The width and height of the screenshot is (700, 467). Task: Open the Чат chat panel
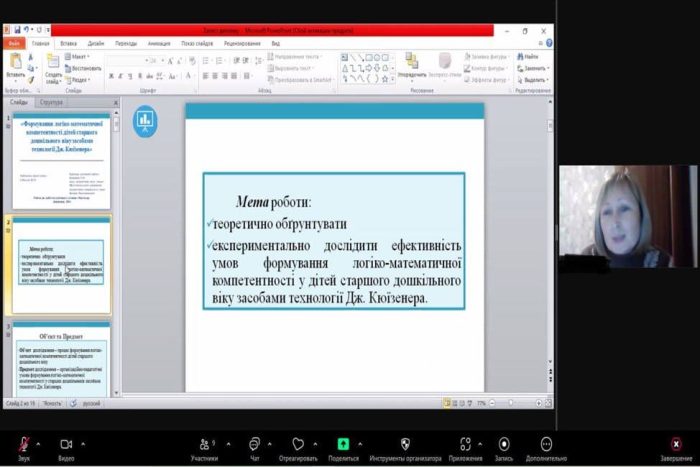tap(254, 443)
